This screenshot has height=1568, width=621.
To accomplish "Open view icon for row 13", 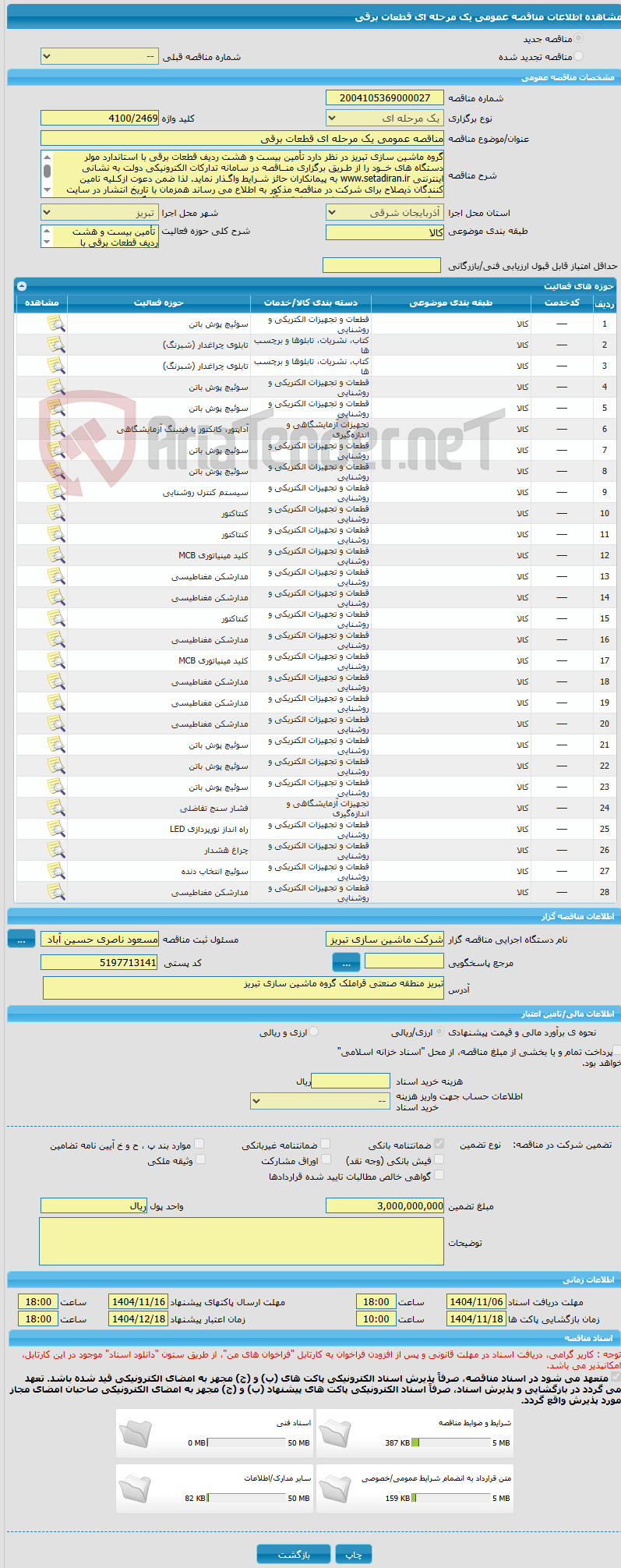I will click(x=56, y=576).
